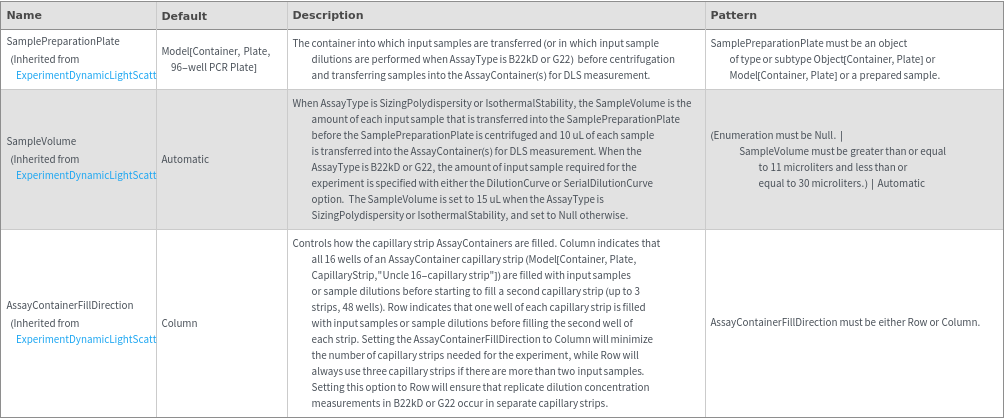
Task: Select the Pattern column header
Action: click(733, 15)
